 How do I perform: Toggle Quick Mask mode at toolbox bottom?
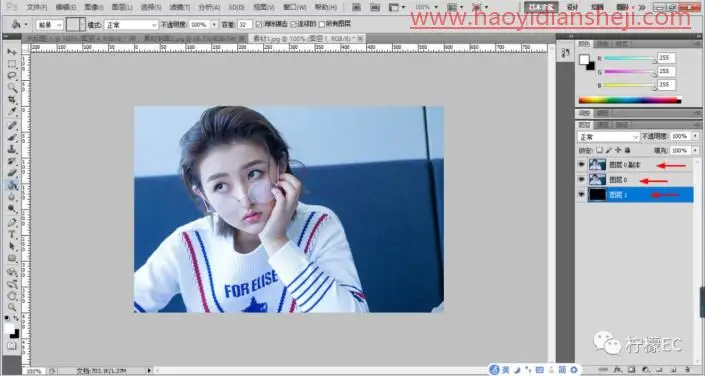coord(12,346)
